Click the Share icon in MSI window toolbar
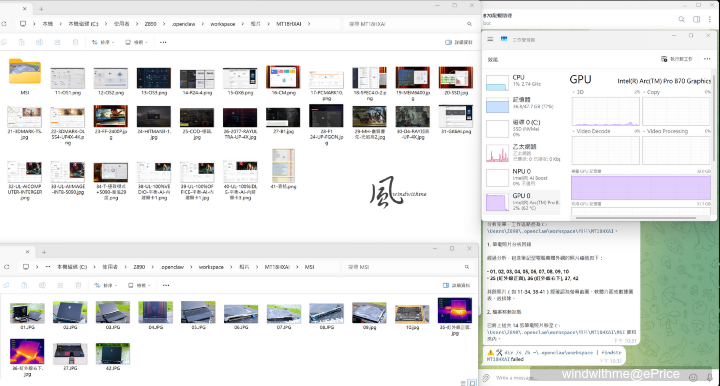720x386 pixels. click(x=60, y=285)
